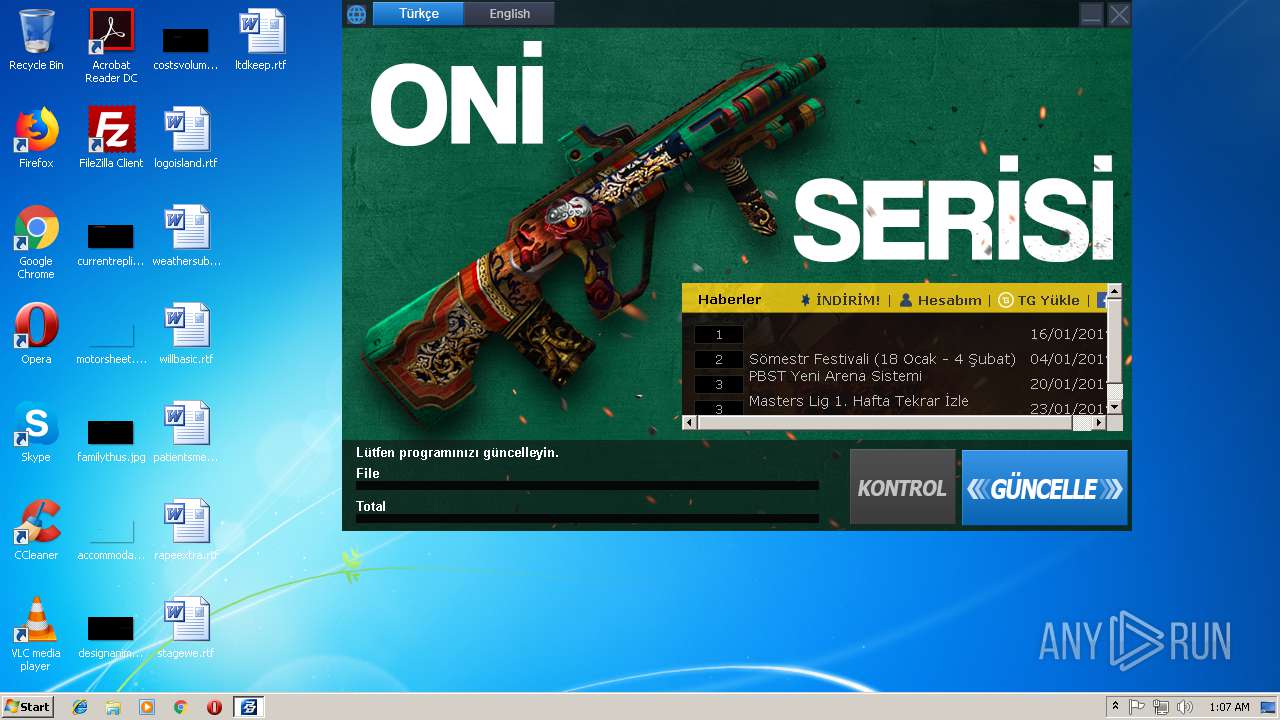This screenshot has width=1280, height=720.
Task: Click the taskbar clock 1:07 AM
Action: coord(1229,707)
